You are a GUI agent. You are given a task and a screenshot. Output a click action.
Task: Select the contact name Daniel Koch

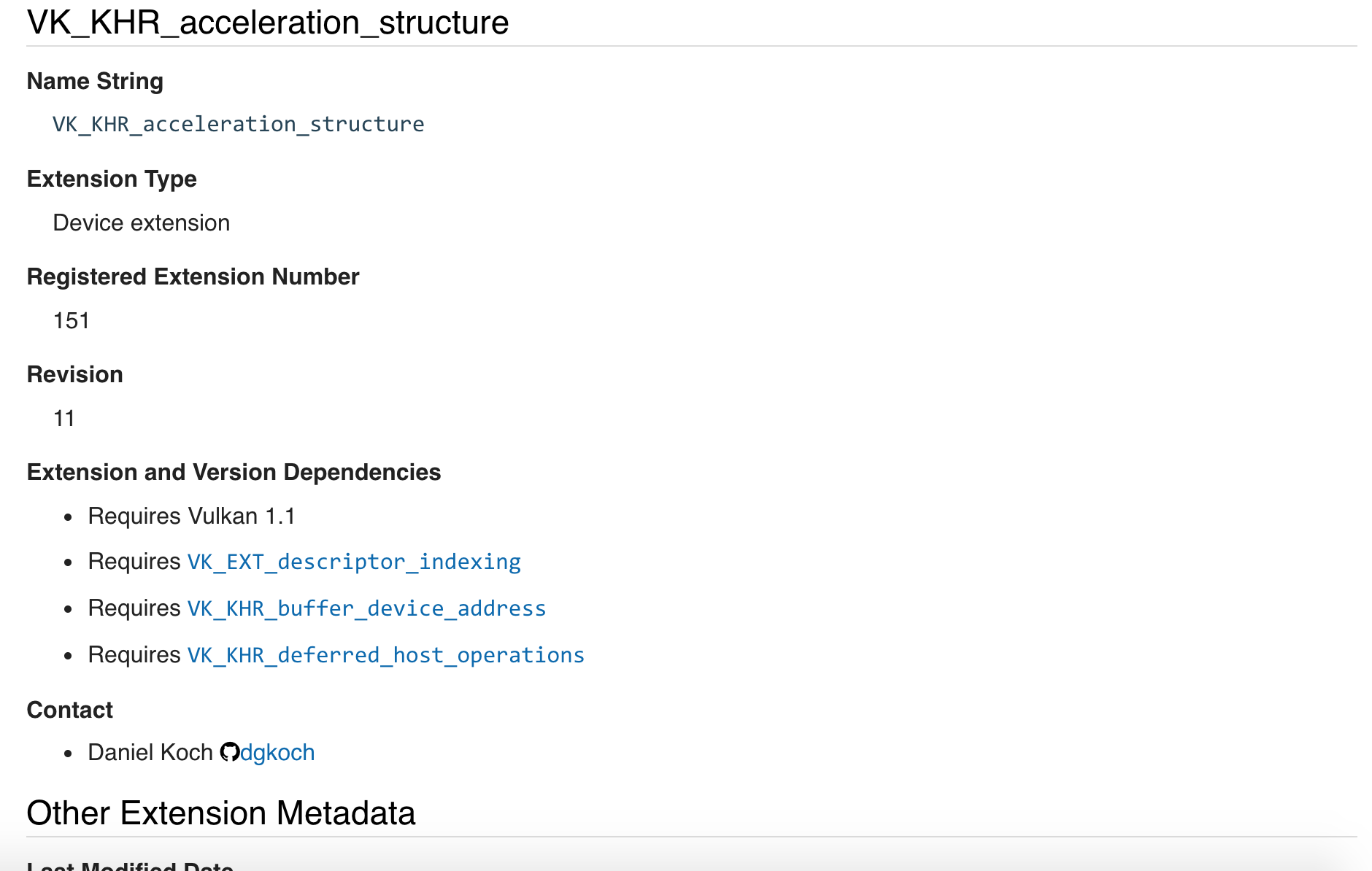pos(150,751)
